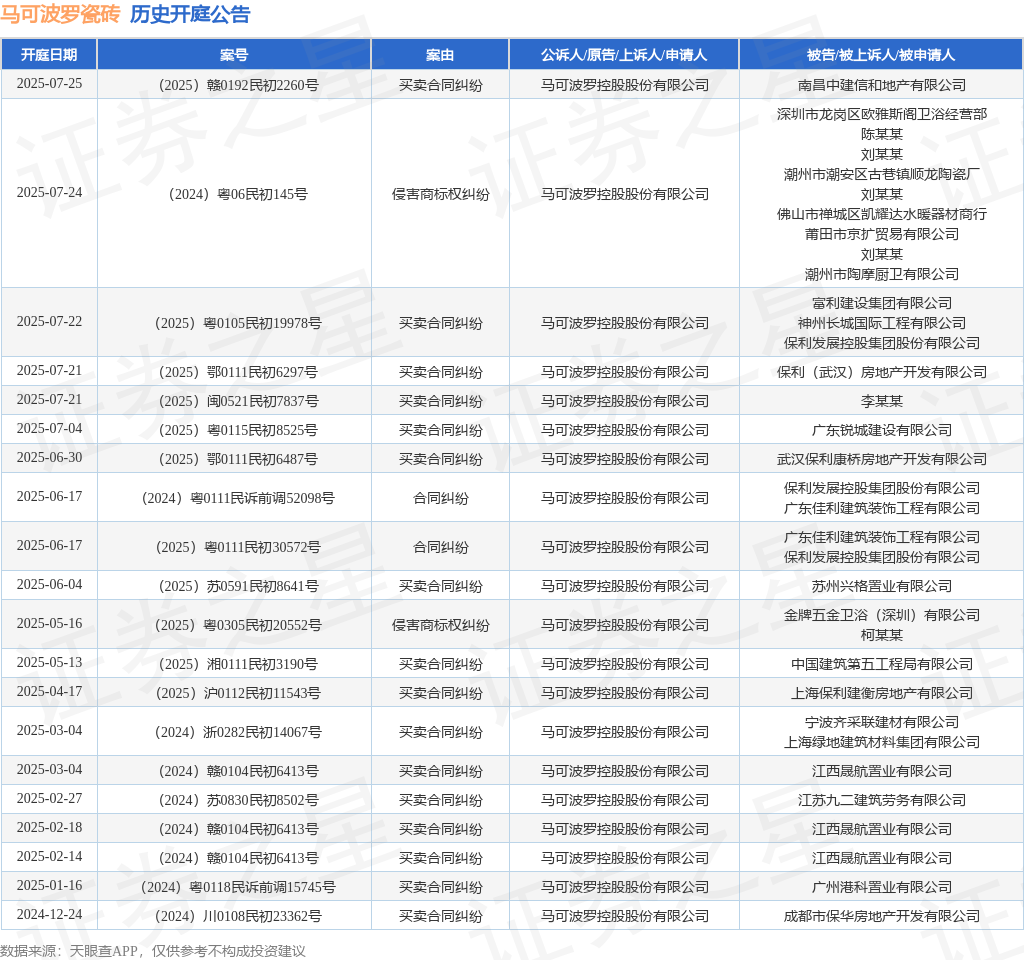Click case number (2025)闽0521民初7837号
Image resolution: width=1024 pixels, height=960 pixels.
[x=238, y=401]
